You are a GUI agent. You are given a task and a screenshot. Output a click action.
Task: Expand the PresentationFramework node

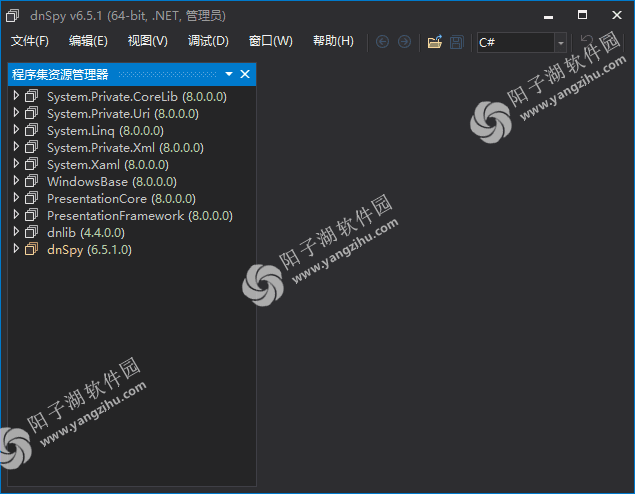coord(16,215)
